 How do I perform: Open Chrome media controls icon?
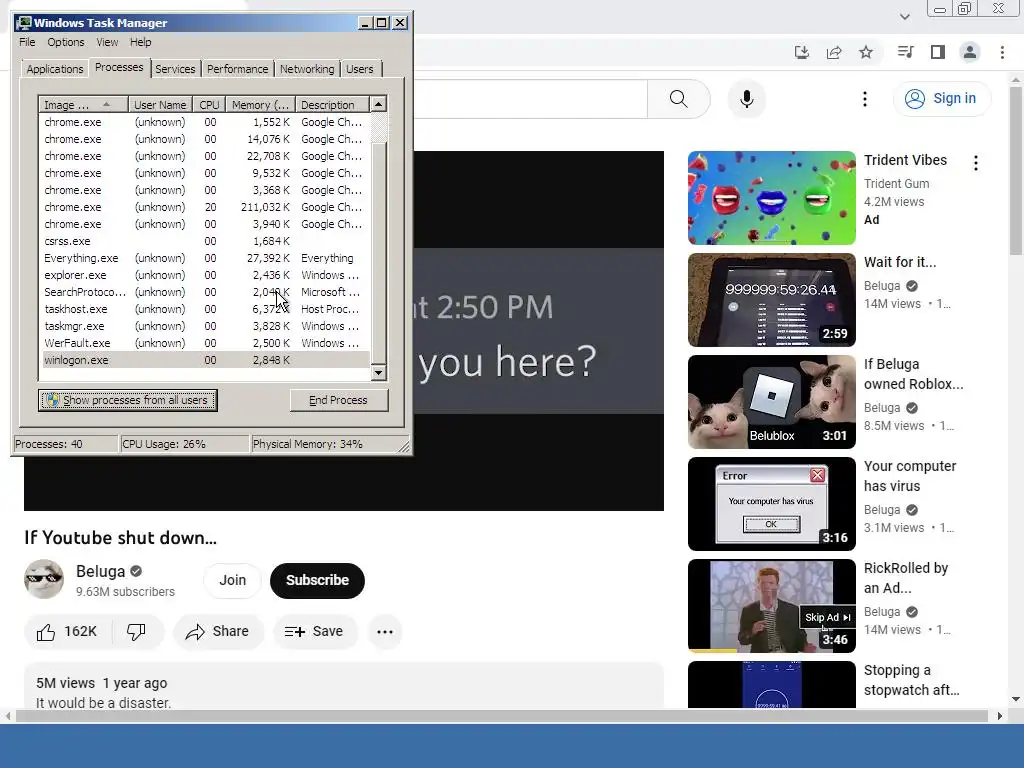[905, 52]
